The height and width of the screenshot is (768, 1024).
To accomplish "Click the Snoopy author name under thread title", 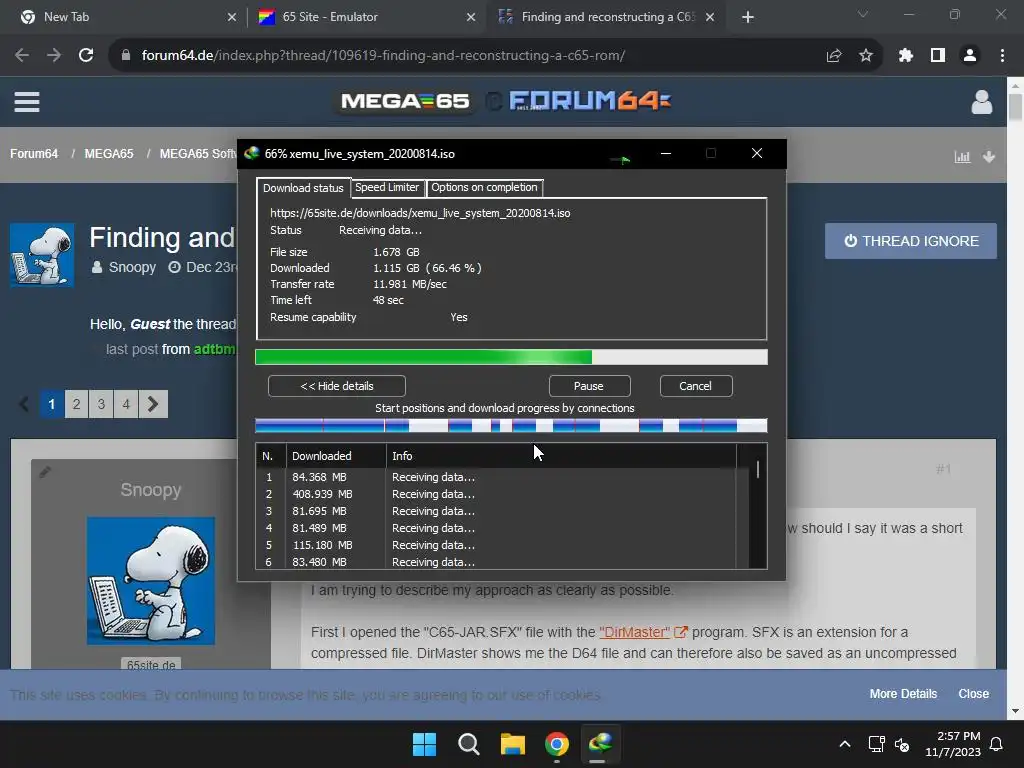I will click(x=132, y=267).
